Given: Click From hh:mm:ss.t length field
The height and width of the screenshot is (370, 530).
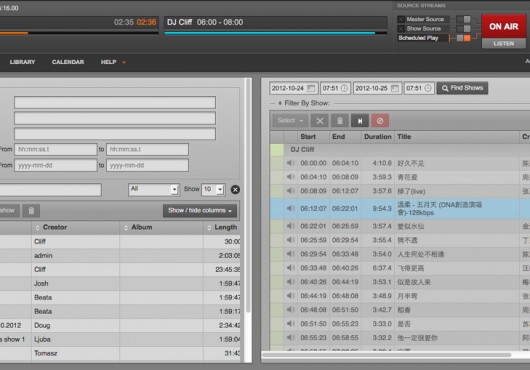Looking at the screenshot, I should point(55,149).
